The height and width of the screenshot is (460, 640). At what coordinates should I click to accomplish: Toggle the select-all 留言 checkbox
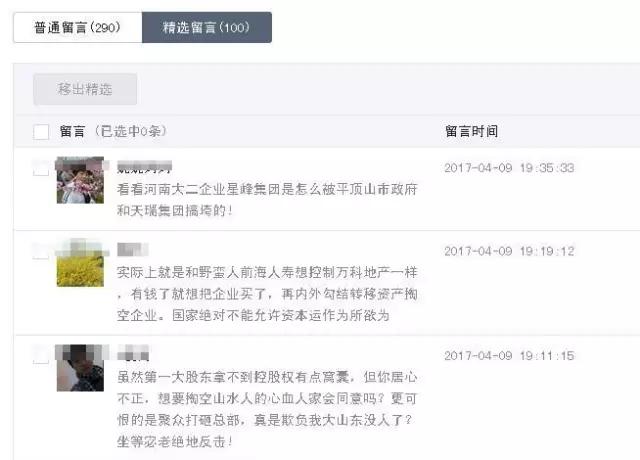tap(41, 132)
